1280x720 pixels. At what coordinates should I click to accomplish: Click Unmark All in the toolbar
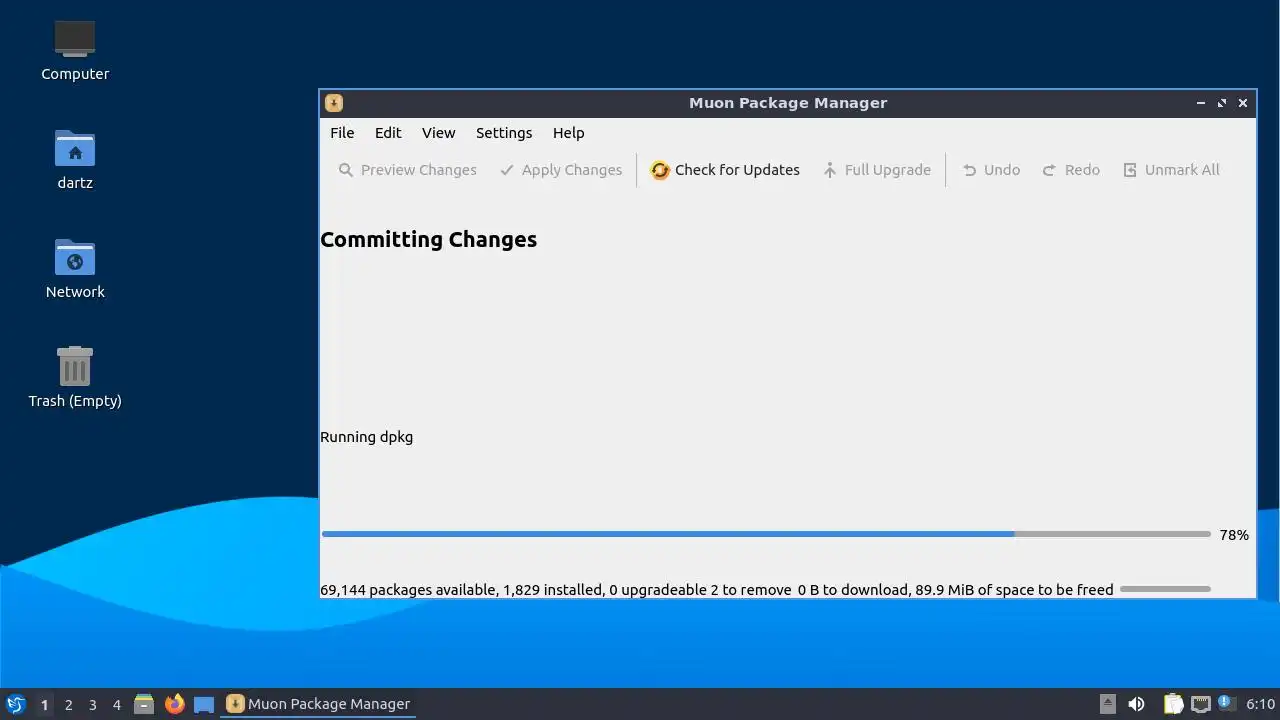(1171, 170)
